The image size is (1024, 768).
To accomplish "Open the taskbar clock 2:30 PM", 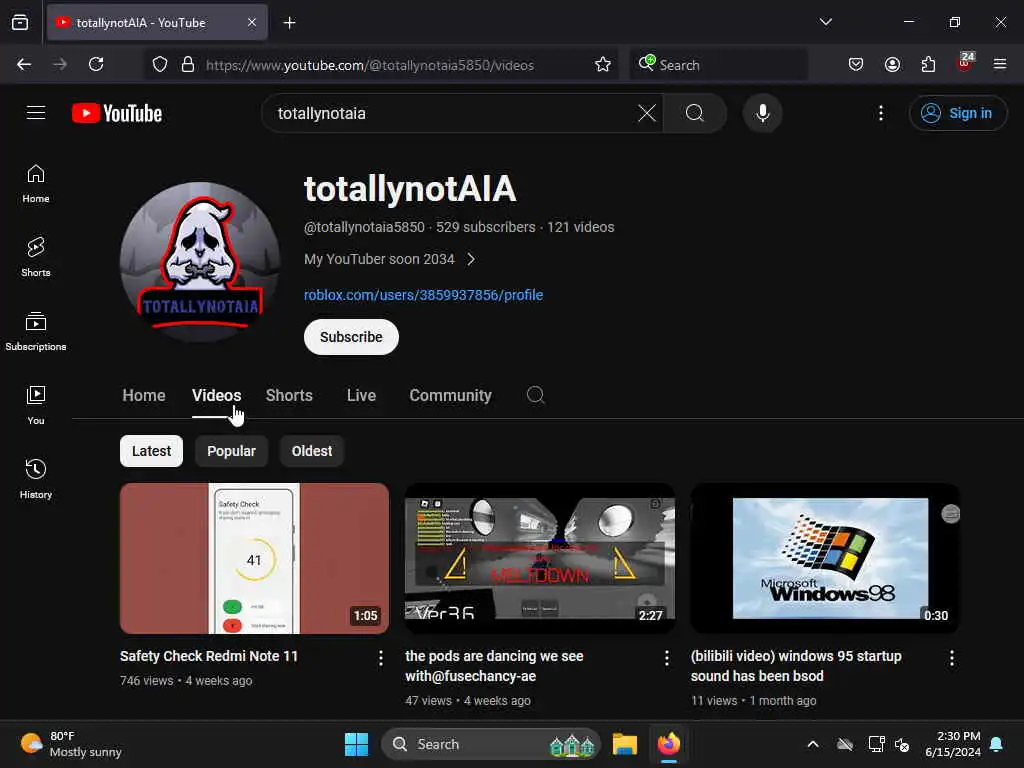I will pos(953,744).
